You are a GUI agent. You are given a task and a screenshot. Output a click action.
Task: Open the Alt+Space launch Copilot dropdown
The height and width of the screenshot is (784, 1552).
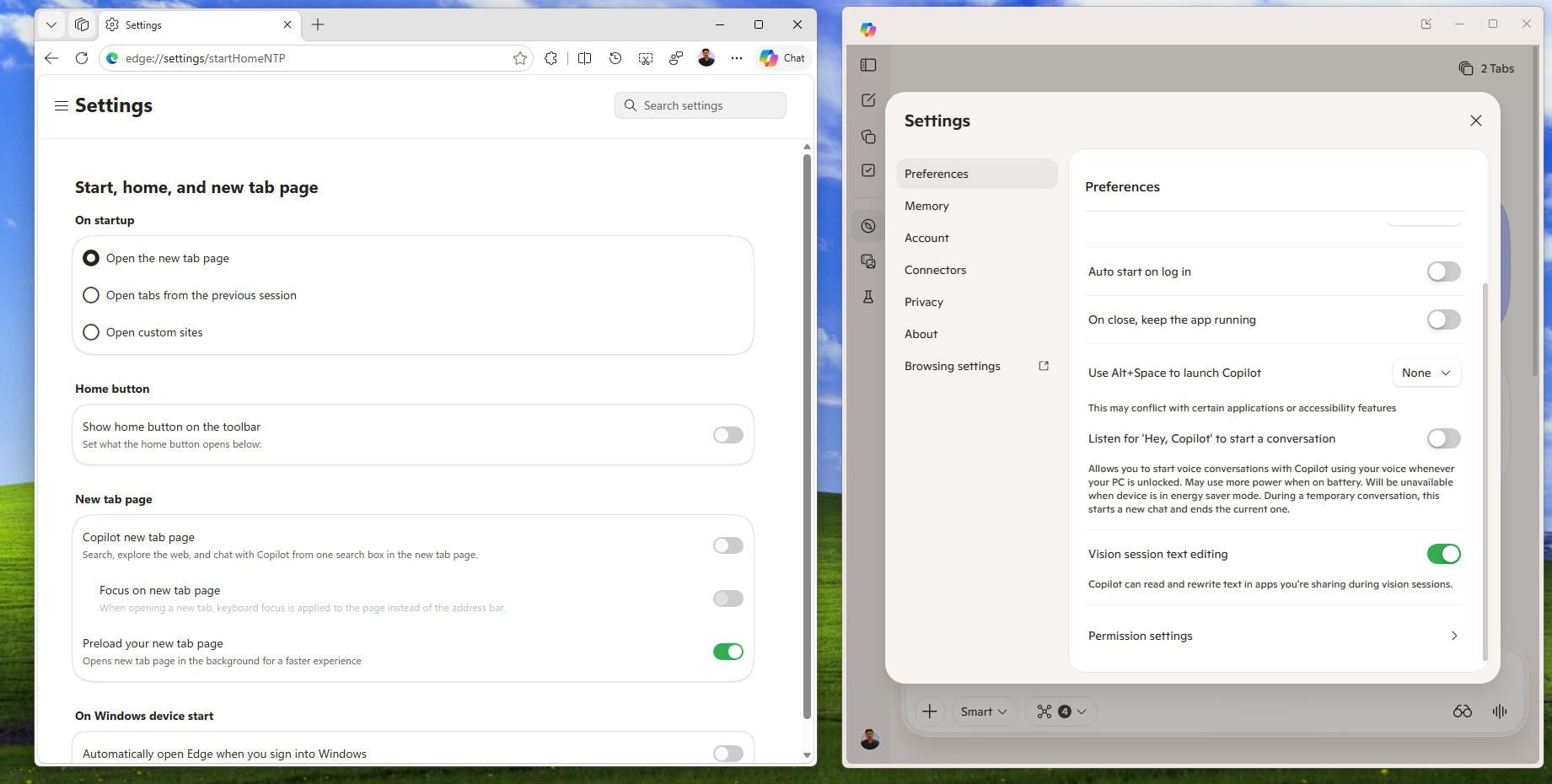tap(1426, 373)
